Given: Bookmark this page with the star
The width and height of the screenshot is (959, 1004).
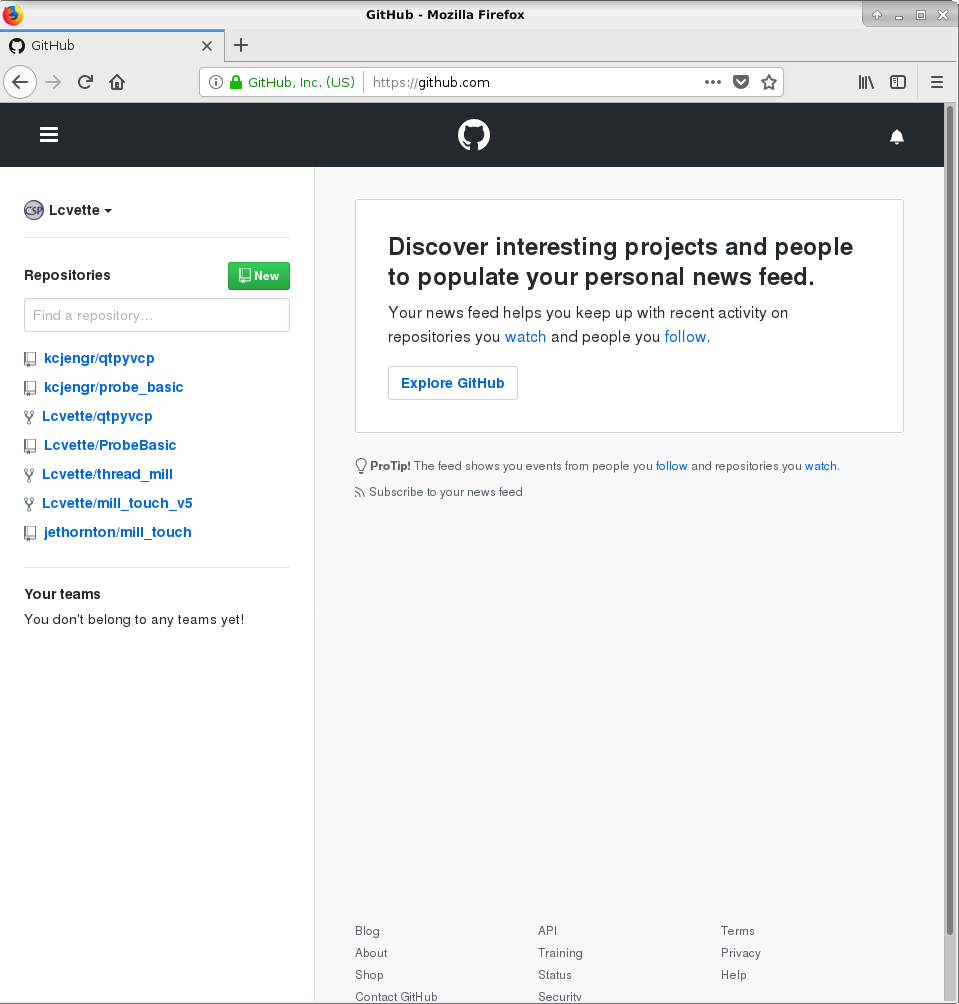Looking at the screenshot, I should pyautogui.click(x=769, y=82).
